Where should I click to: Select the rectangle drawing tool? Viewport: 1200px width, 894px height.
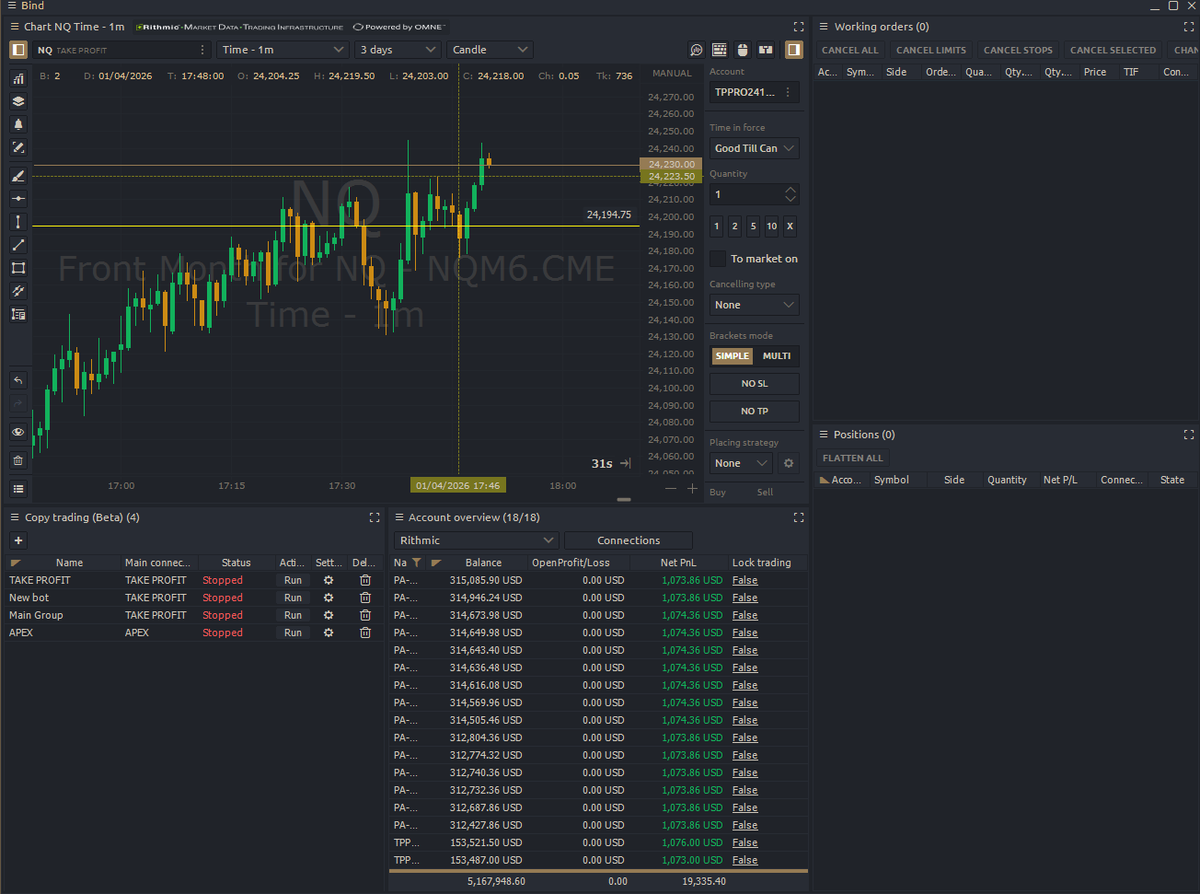point(18,268)
